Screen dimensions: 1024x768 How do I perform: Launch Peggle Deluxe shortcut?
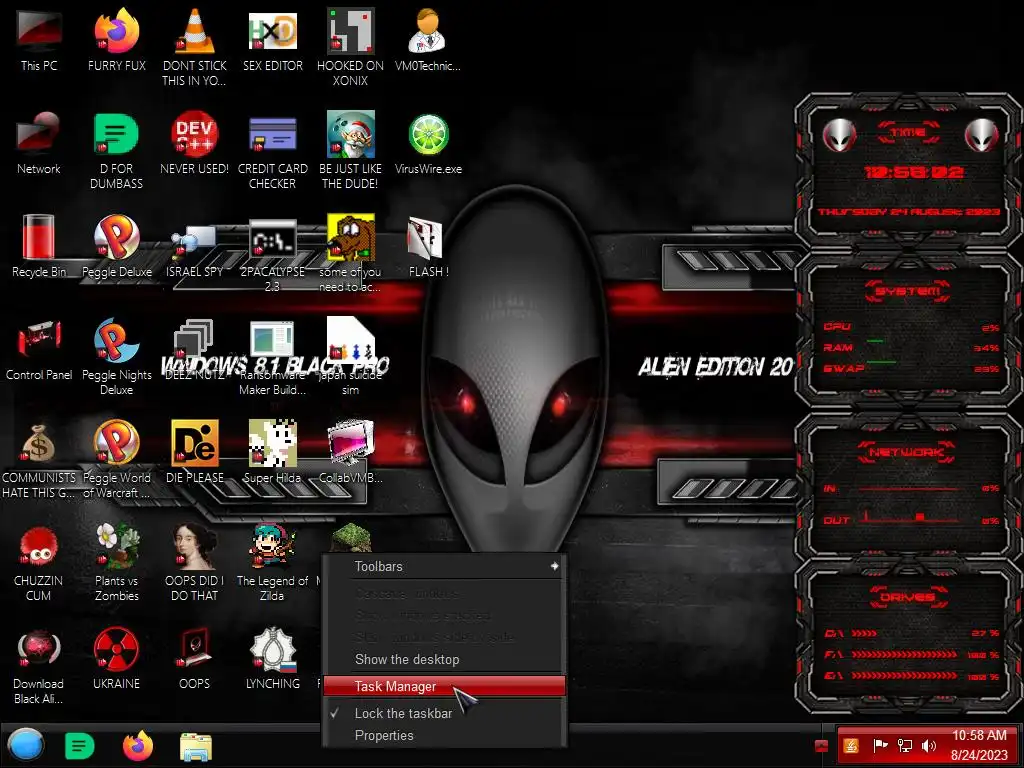click(116, 237)
